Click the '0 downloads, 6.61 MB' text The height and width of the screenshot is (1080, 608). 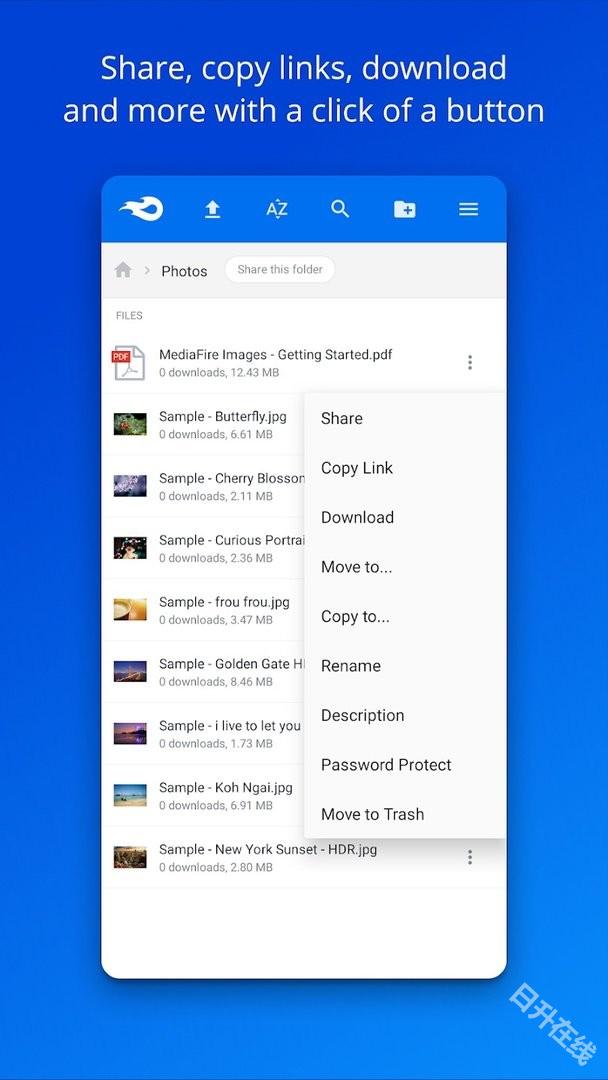click(216, 435)
